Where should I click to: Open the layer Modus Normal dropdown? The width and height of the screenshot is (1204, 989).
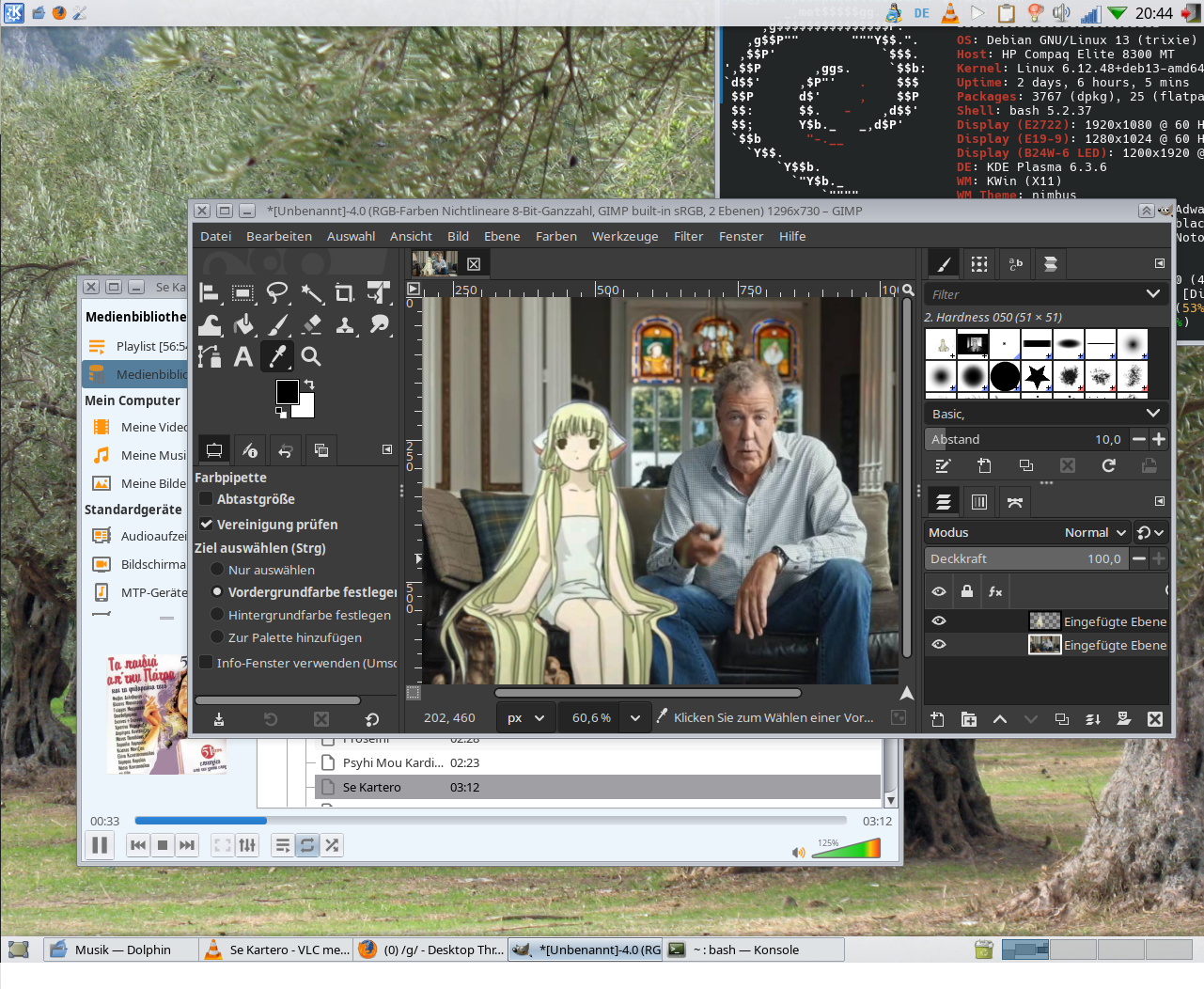tap(1027, 532)
